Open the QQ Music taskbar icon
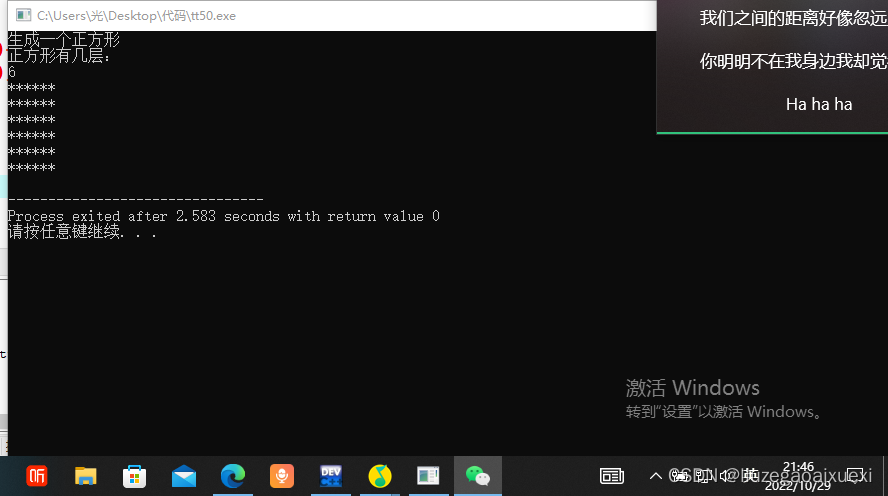The height and width of the screenshot is (496, 888). (x=379, y=476)
